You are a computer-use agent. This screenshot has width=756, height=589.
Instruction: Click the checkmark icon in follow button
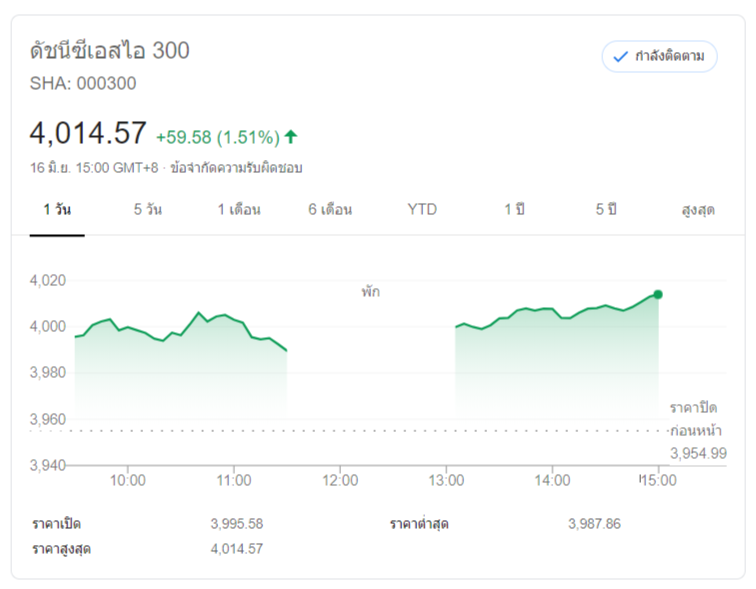[620, 56]
